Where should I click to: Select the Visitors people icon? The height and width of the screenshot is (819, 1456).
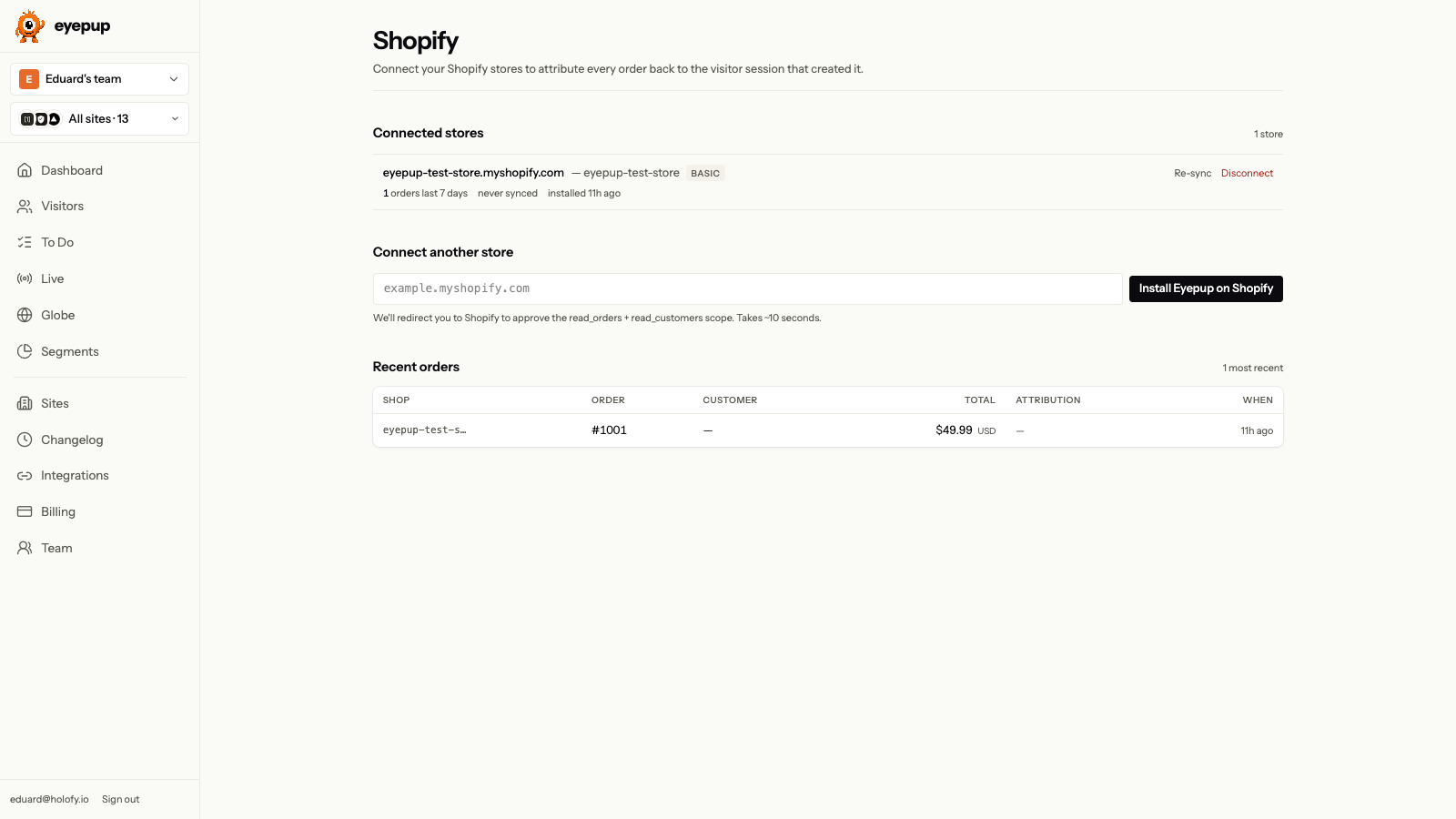(x=25, y=207)
